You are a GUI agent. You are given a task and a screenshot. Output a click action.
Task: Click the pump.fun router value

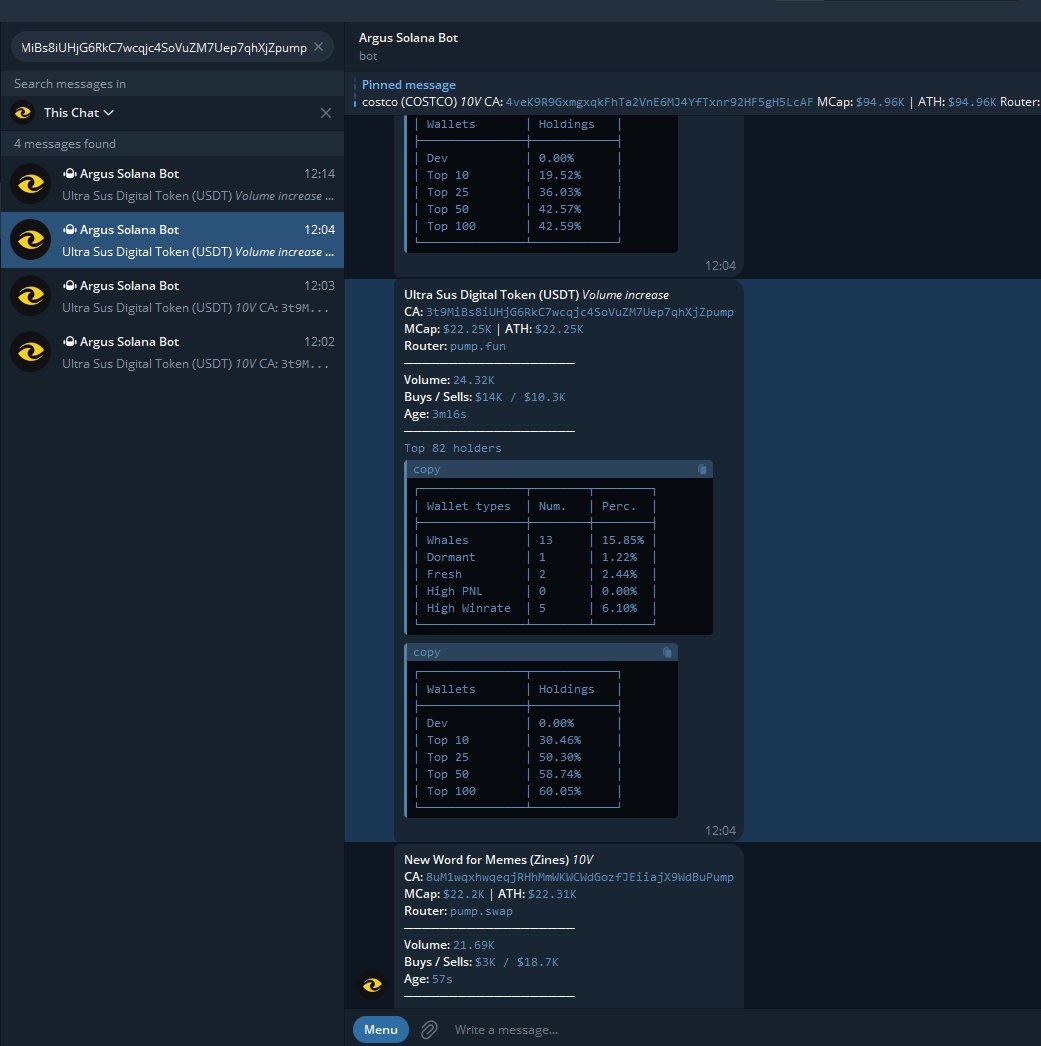tap(477, 346)
